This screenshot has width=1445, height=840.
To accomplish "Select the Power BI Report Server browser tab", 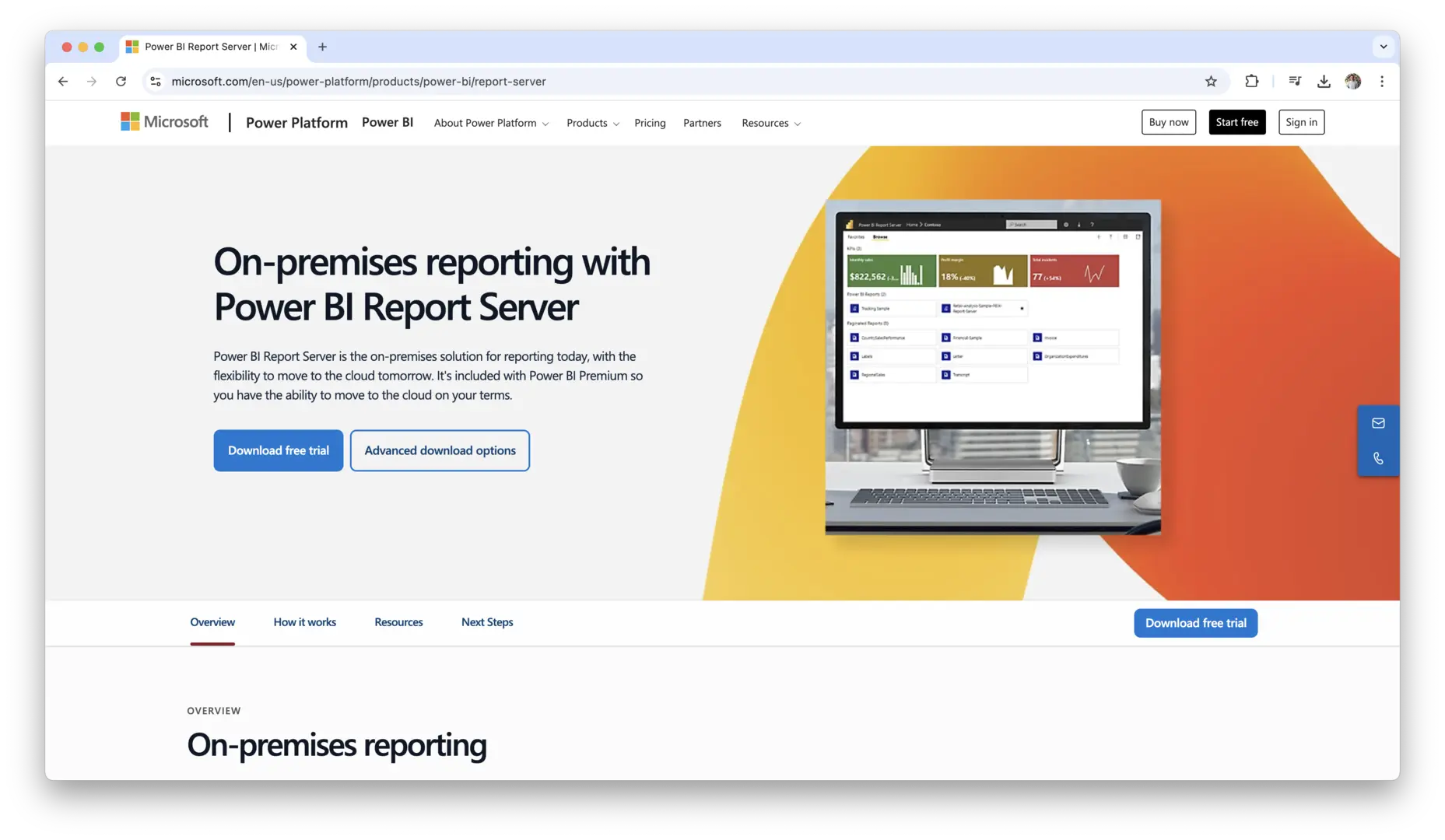I will (x=212, y=47).
